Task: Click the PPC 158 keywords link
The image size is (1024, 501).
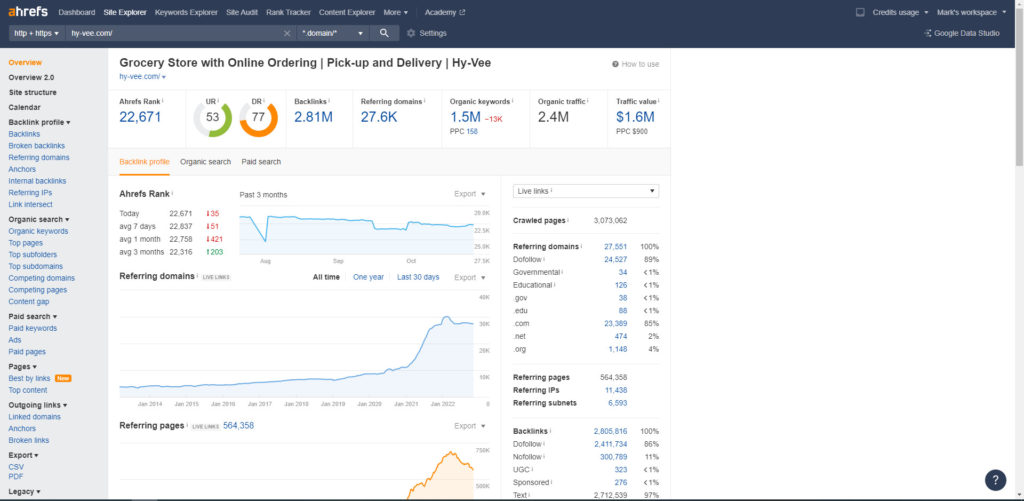Action: point(472,131)
